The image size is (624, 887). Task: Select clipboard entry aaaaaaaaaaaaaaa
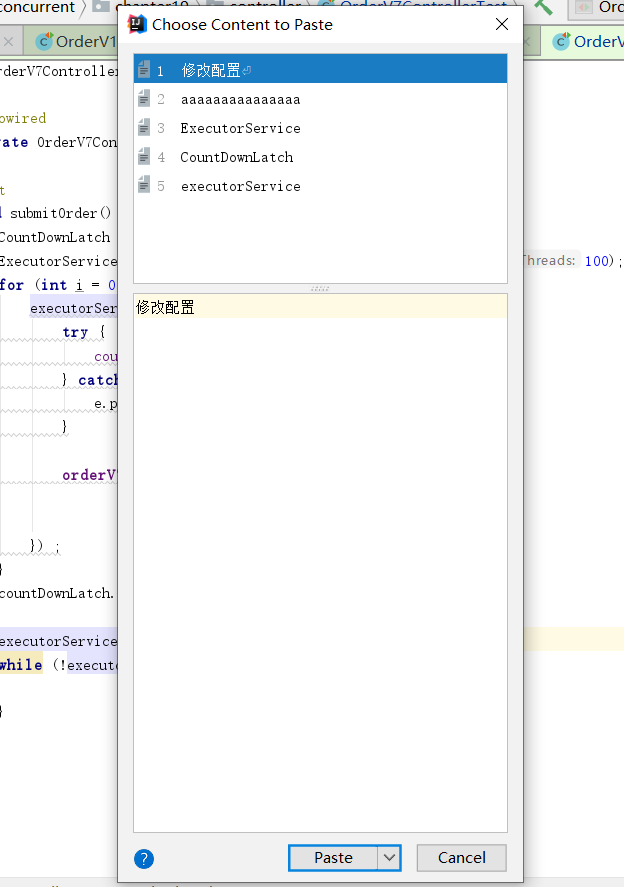pos(320,100)
